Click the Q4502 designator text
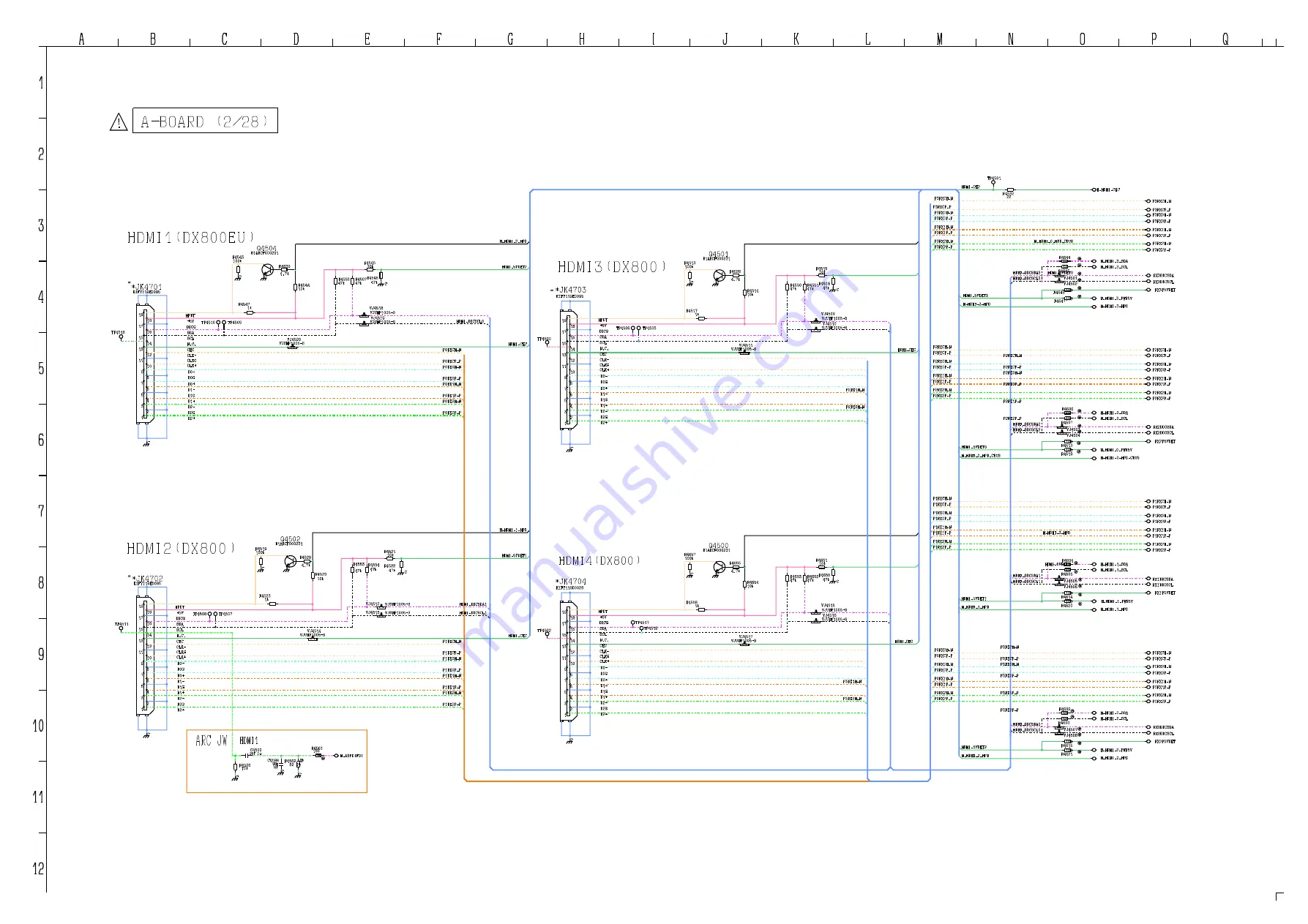The image size is (1308, 924). coord(290,539)
